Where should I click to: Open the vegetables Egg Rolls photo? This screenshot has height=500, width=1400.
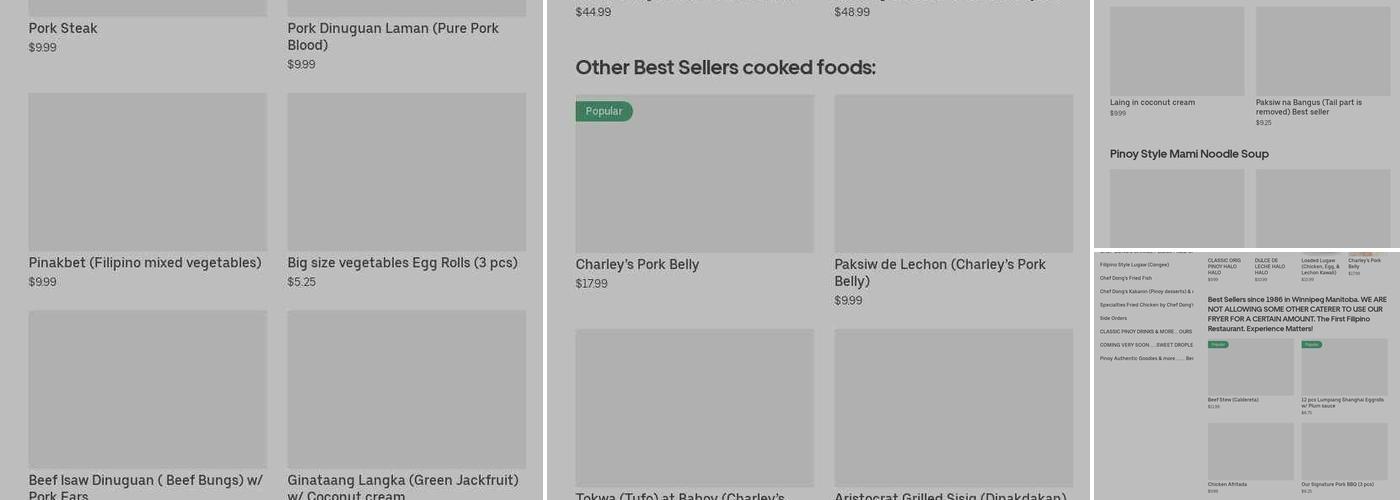[406, 172]
